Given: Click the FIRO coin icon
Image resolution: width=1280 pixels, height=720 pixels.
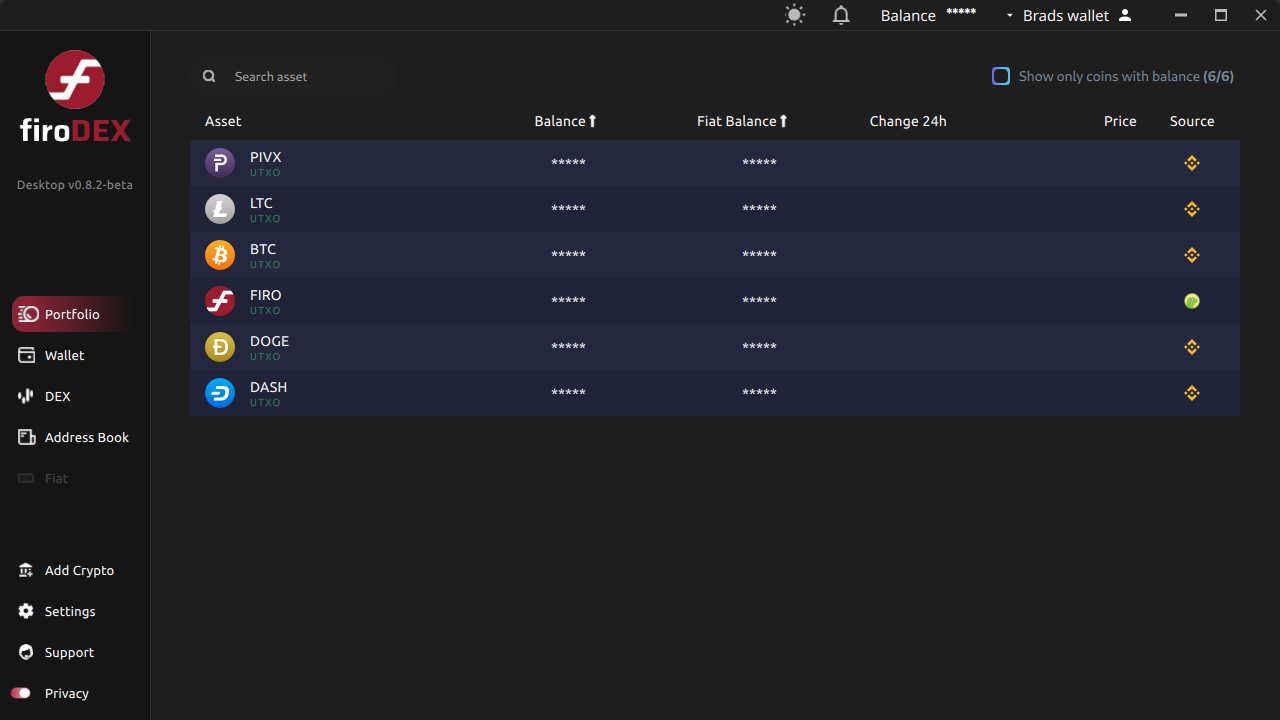Looking at the screenshot, I should (220, 301).
